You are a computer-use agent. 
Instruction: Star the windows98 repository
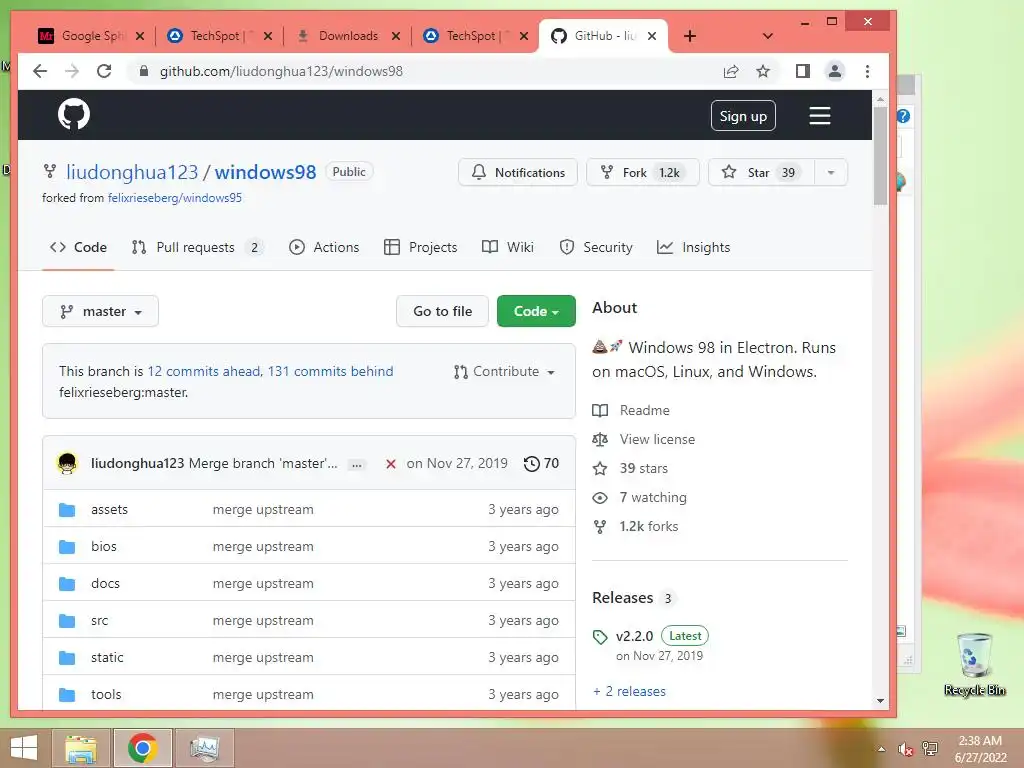[761, 172]
